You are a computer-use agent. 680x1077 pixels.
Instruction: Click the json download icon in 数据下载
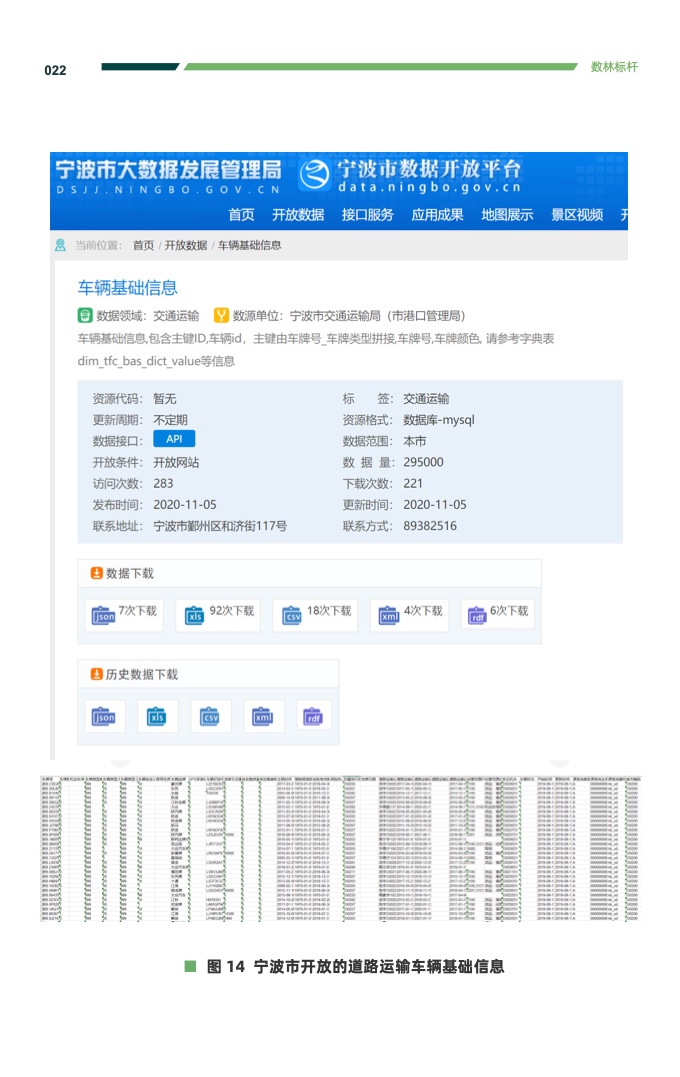[103, 616]
